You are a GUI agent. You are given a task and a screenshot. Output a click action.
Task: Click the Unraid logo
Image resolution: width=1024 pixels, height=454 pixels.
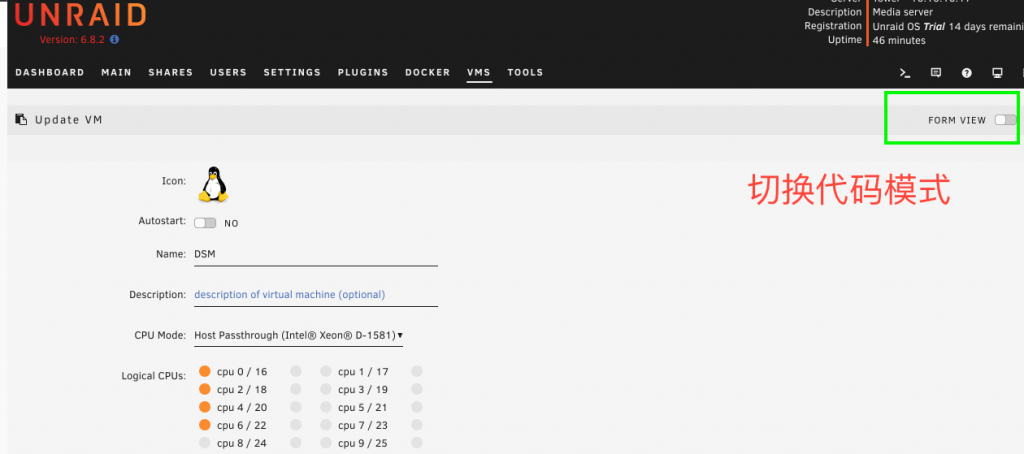tap(80, 14)
